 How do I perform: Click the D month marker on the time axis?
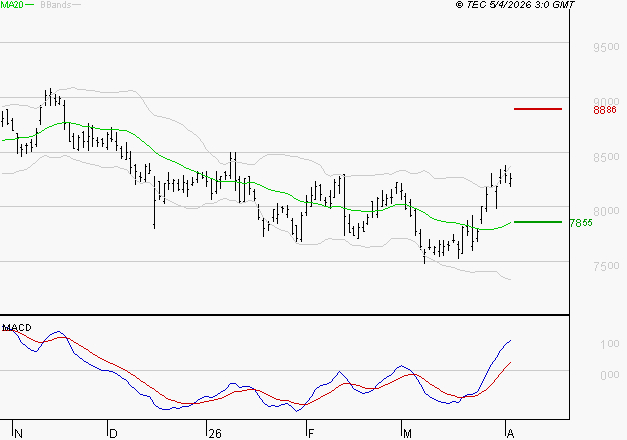(x=113, y=434)
